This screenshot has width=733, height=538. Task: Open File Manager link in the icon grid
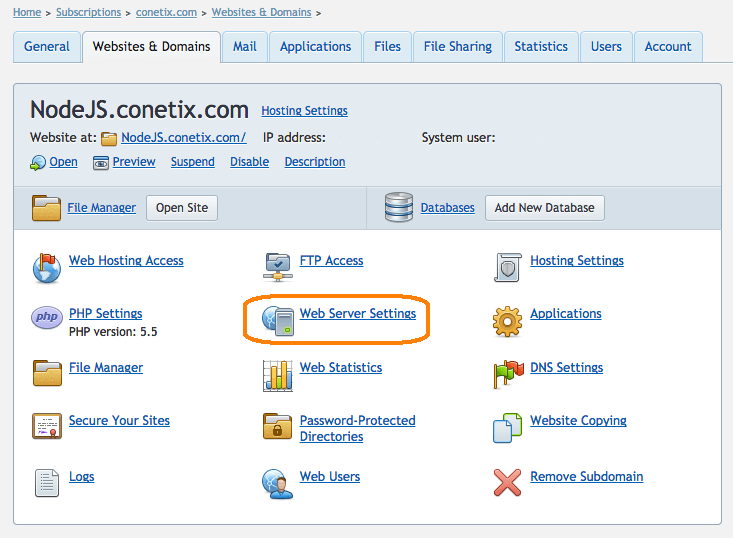[x=106, y=367]
